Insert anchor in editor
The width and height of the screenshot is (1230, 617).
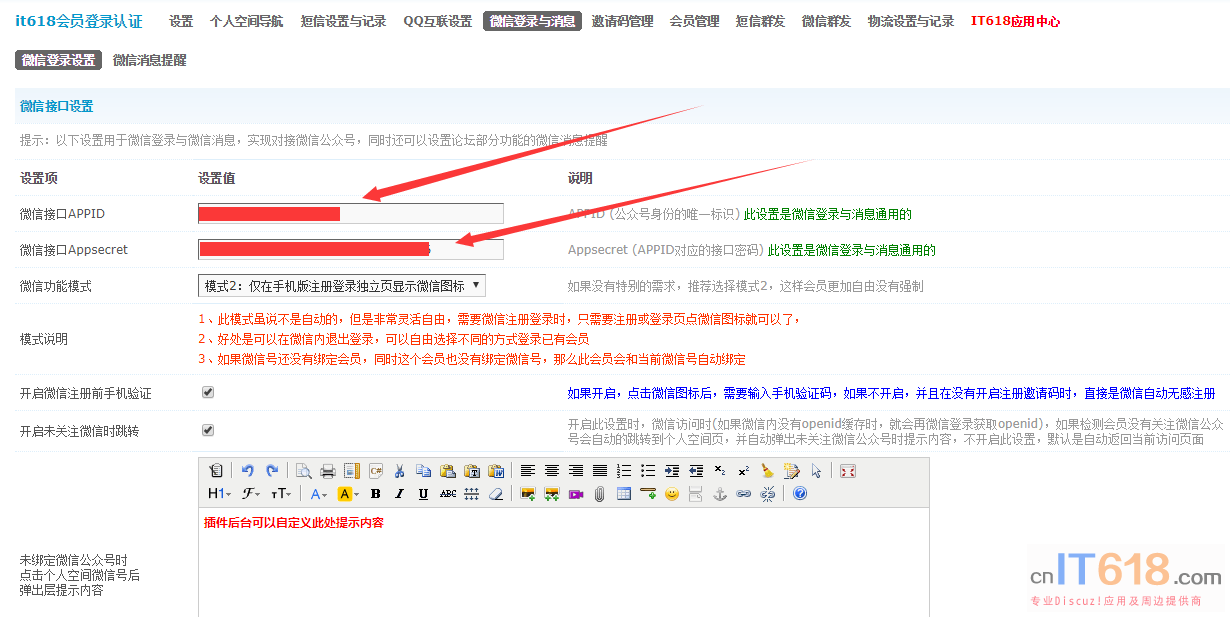[x=720, y=494]
